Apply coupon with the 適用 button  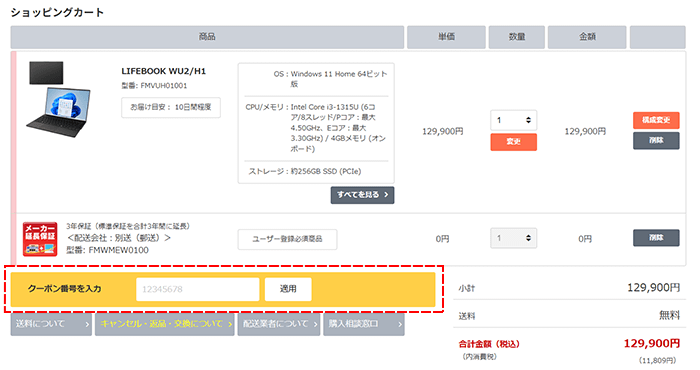pyautogui.click(x=288, y=289)
